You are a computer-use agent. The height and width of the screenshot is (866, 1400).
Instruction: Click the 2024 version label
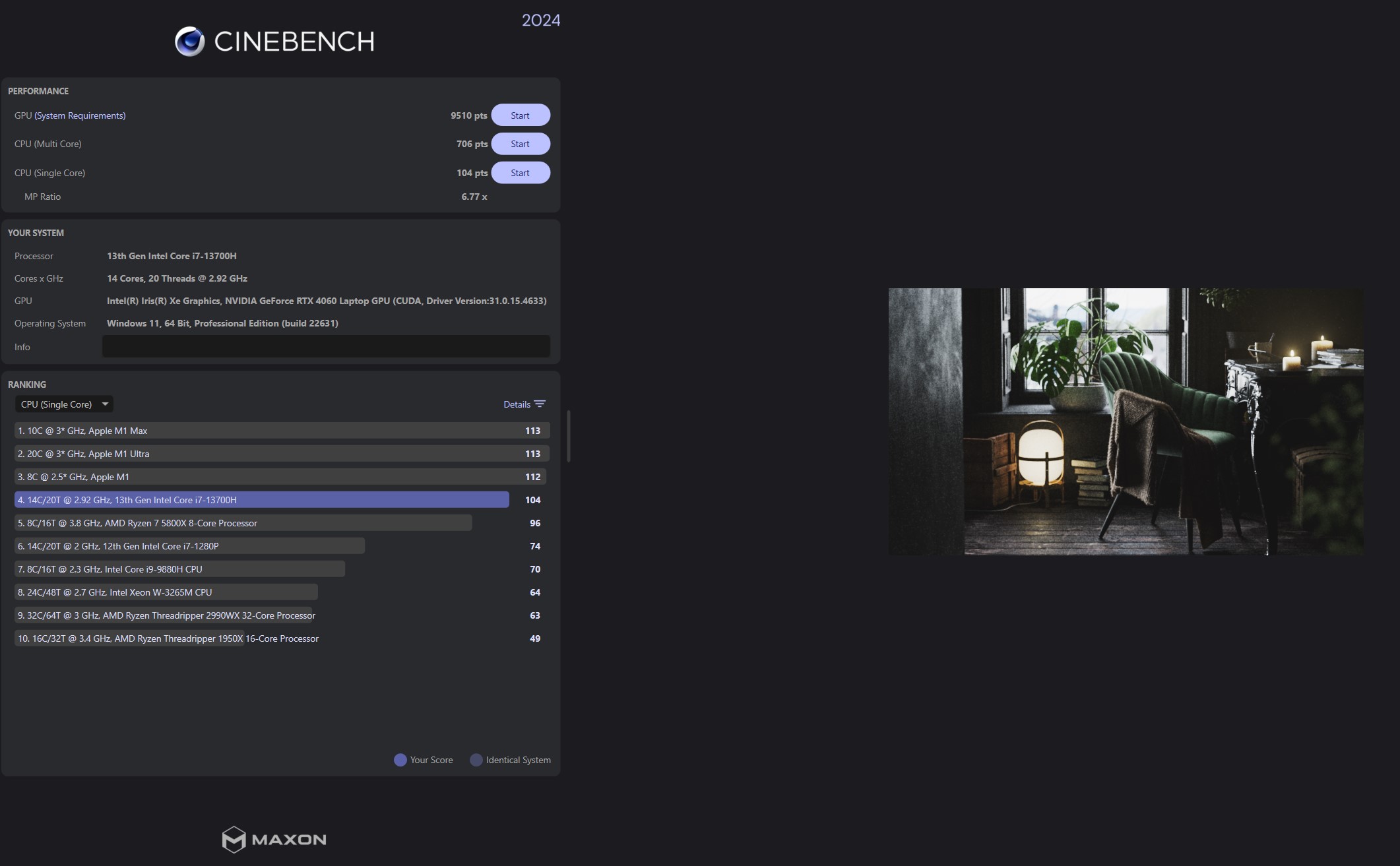(541, 20)
